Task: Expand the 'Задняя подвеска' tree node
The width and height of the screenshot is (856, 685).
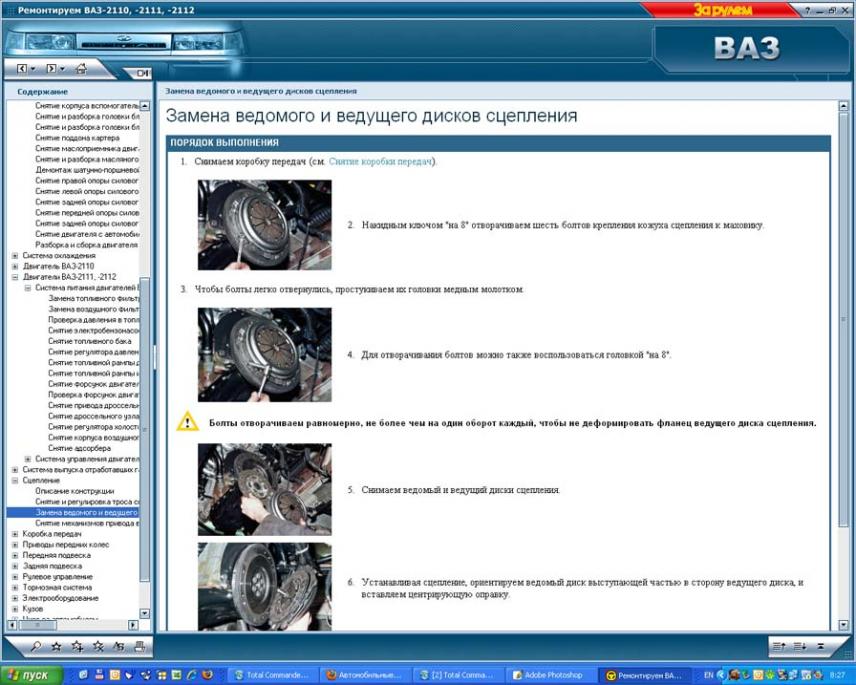Action: pos(15,566)
